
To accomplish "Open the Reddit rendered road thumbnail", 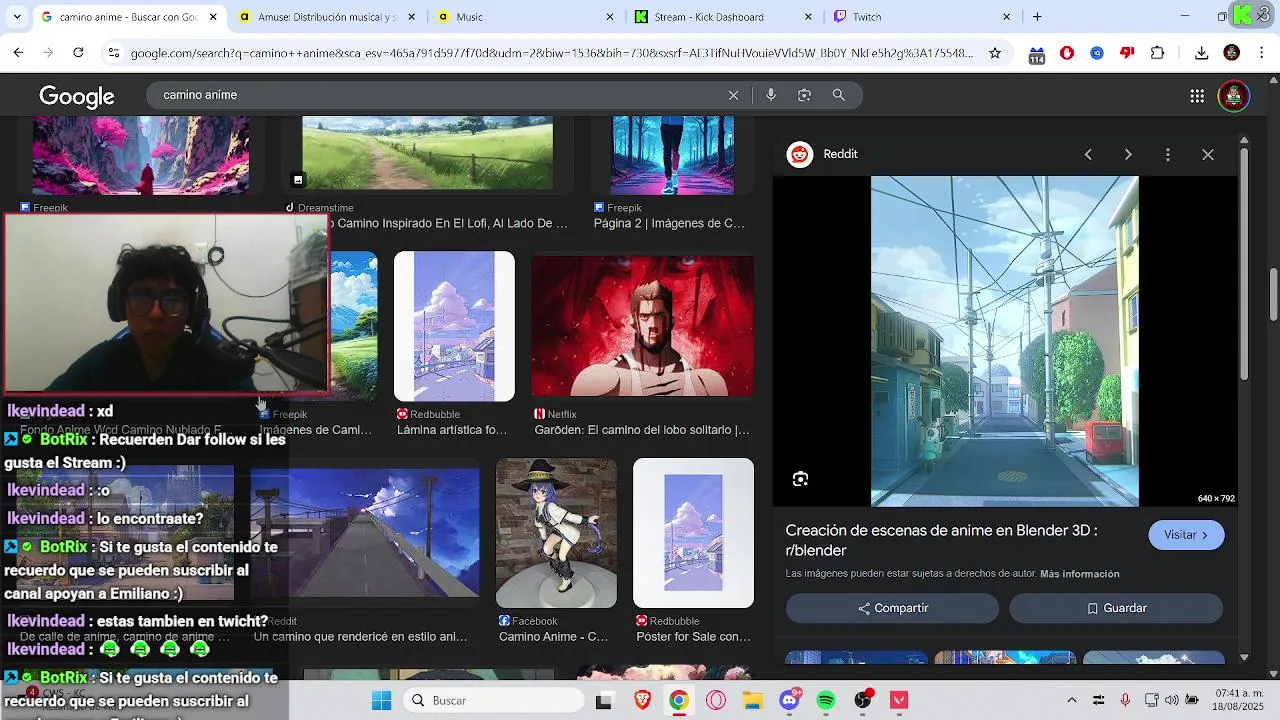I will (365, 533).
